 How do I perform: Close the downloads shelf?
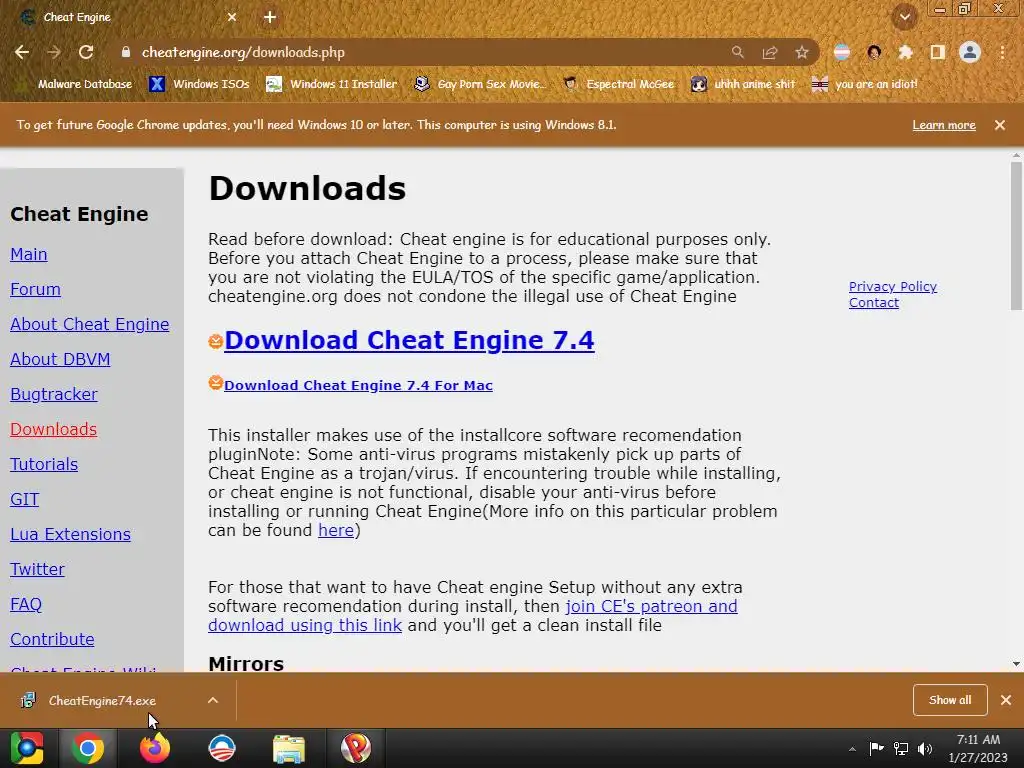click(x=1006, y=700)
